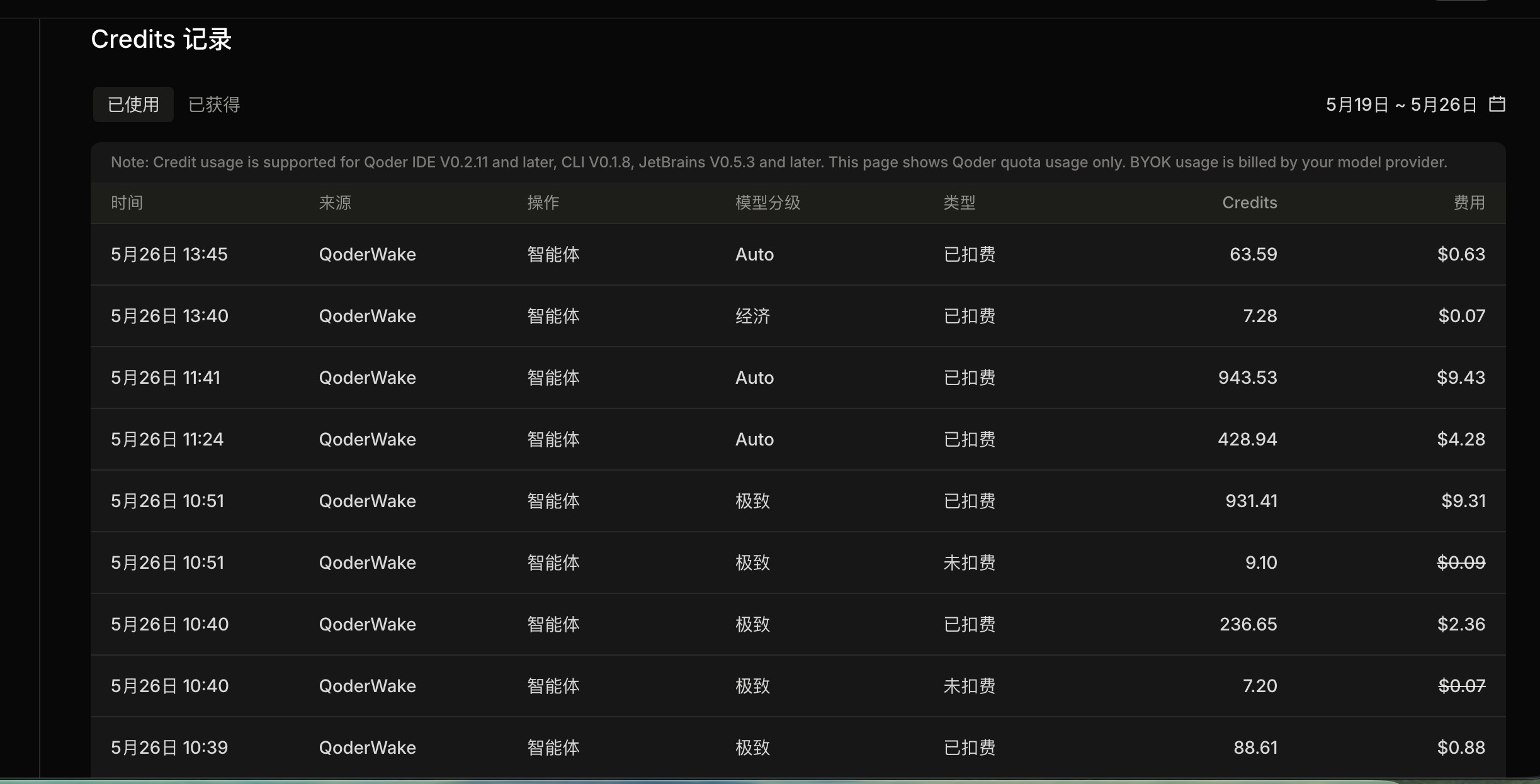This screenshot has width=1540, height=784.
Task: Select the 88.61 credits value
Action: 1256,748
